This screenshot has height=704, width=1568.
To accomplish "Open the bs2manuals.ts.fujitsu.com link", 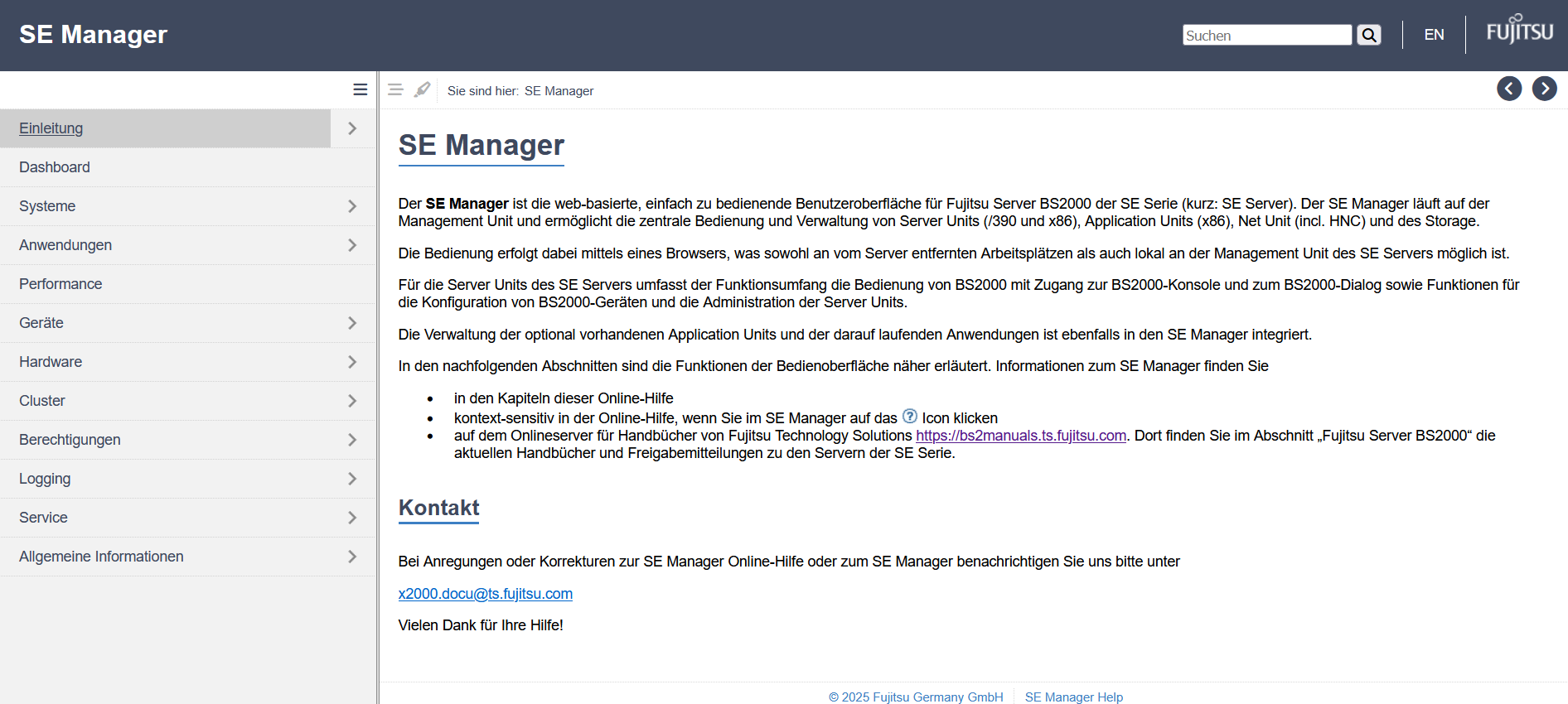I will pyautogui.click(x=1020, y=436).
